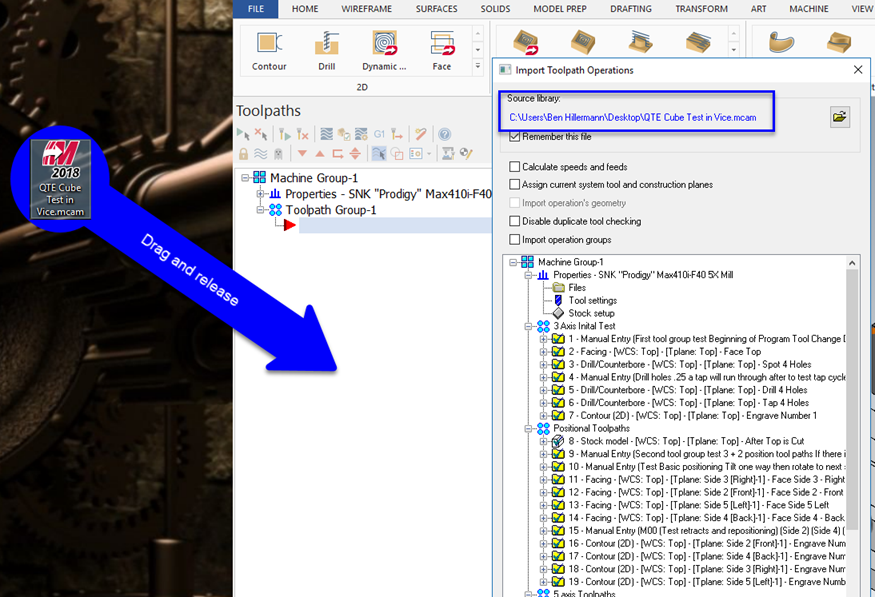Image resolution: width=875 pixels, height=597 pixels.
Task: Select operation 7 - Contour Engrave Number 1
Action: (x=693, y=416)
